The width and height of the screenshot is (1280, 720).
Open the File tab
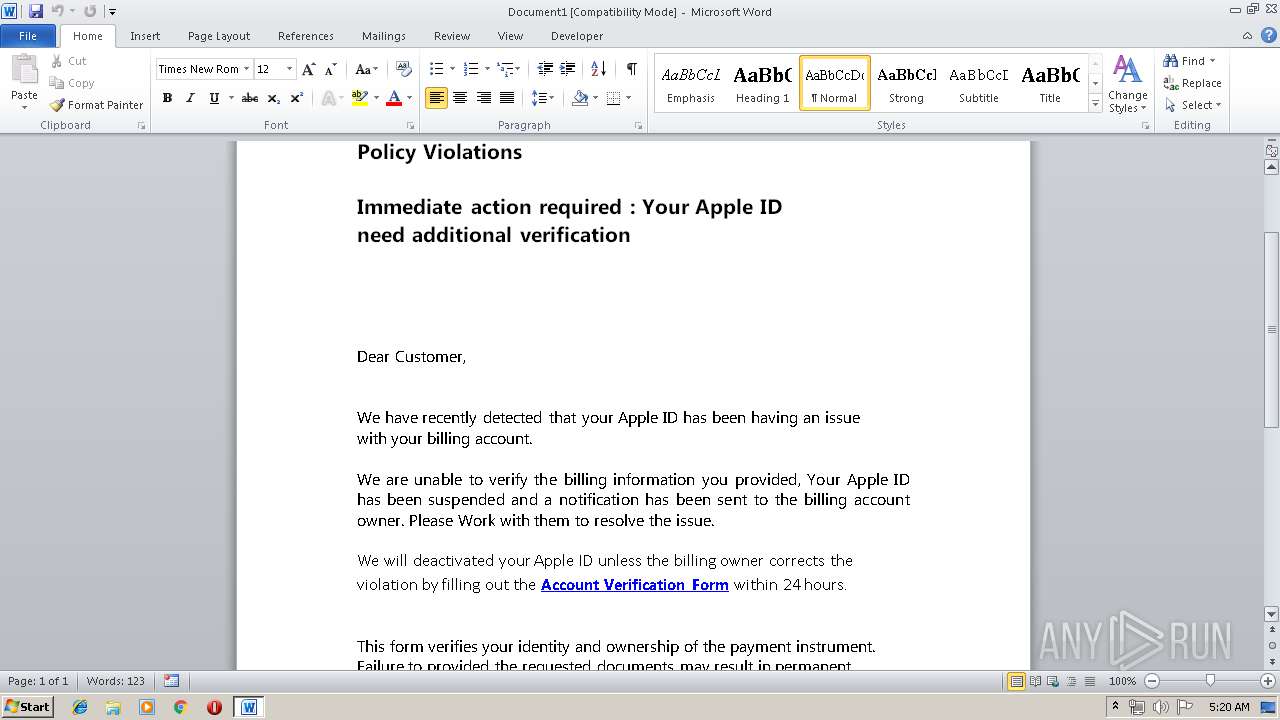coord(28,35)
